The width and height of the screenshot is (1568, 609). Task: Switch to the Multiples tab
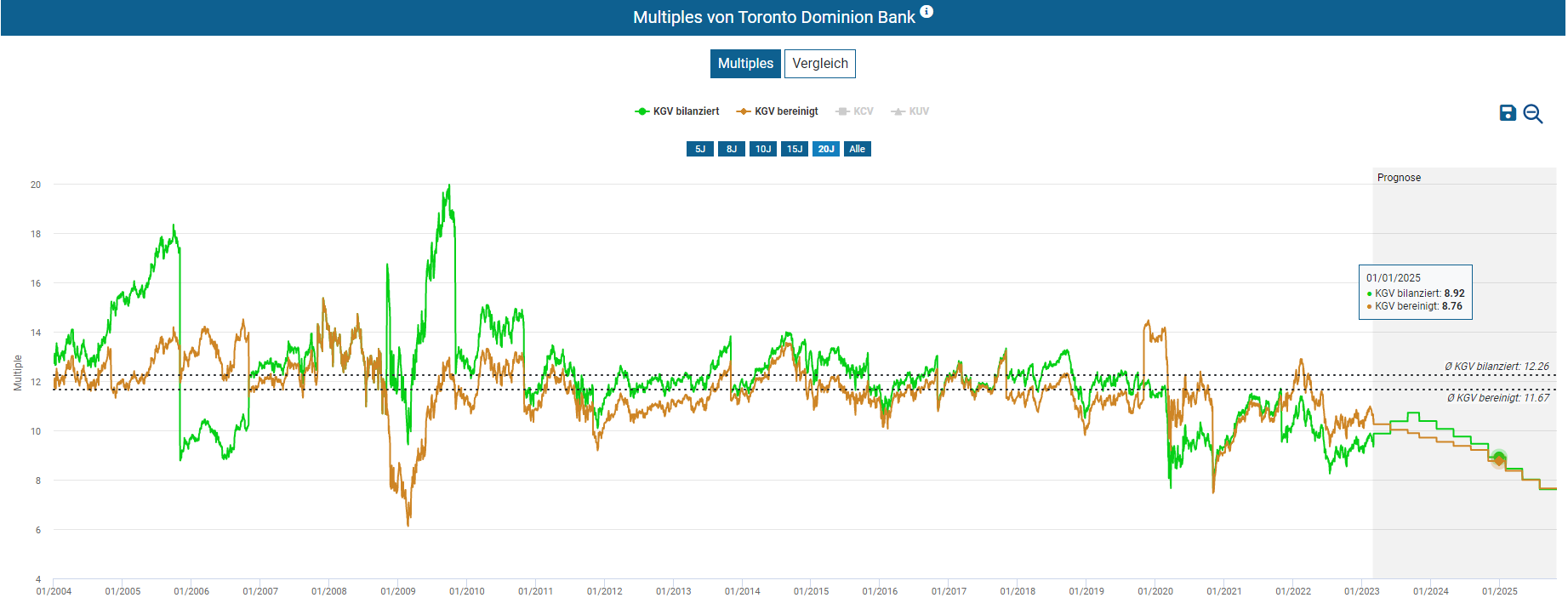tap(745, 64)
